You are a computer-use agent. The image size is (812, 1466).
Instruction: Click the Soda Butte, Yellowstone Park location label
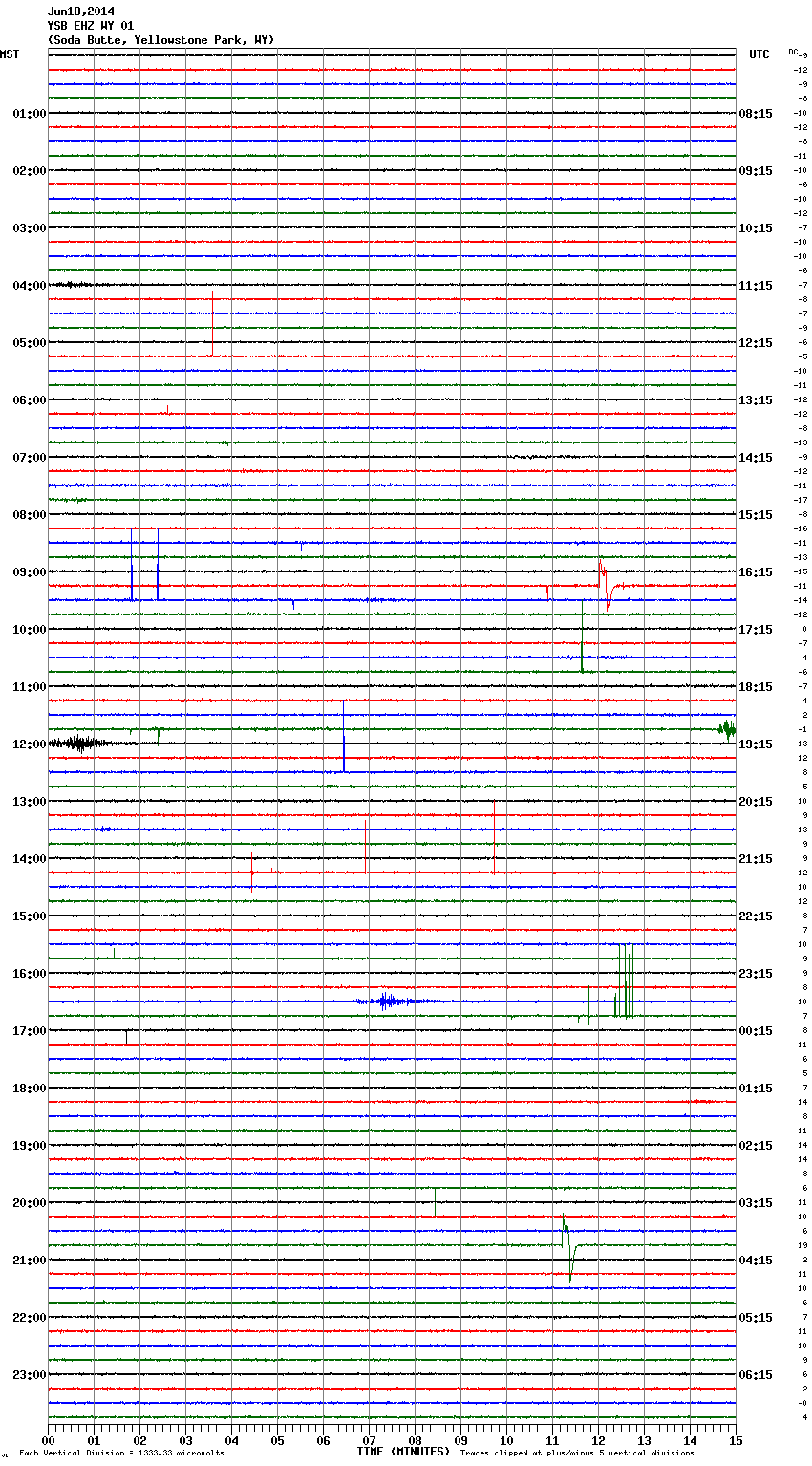(x=160, y=40)
